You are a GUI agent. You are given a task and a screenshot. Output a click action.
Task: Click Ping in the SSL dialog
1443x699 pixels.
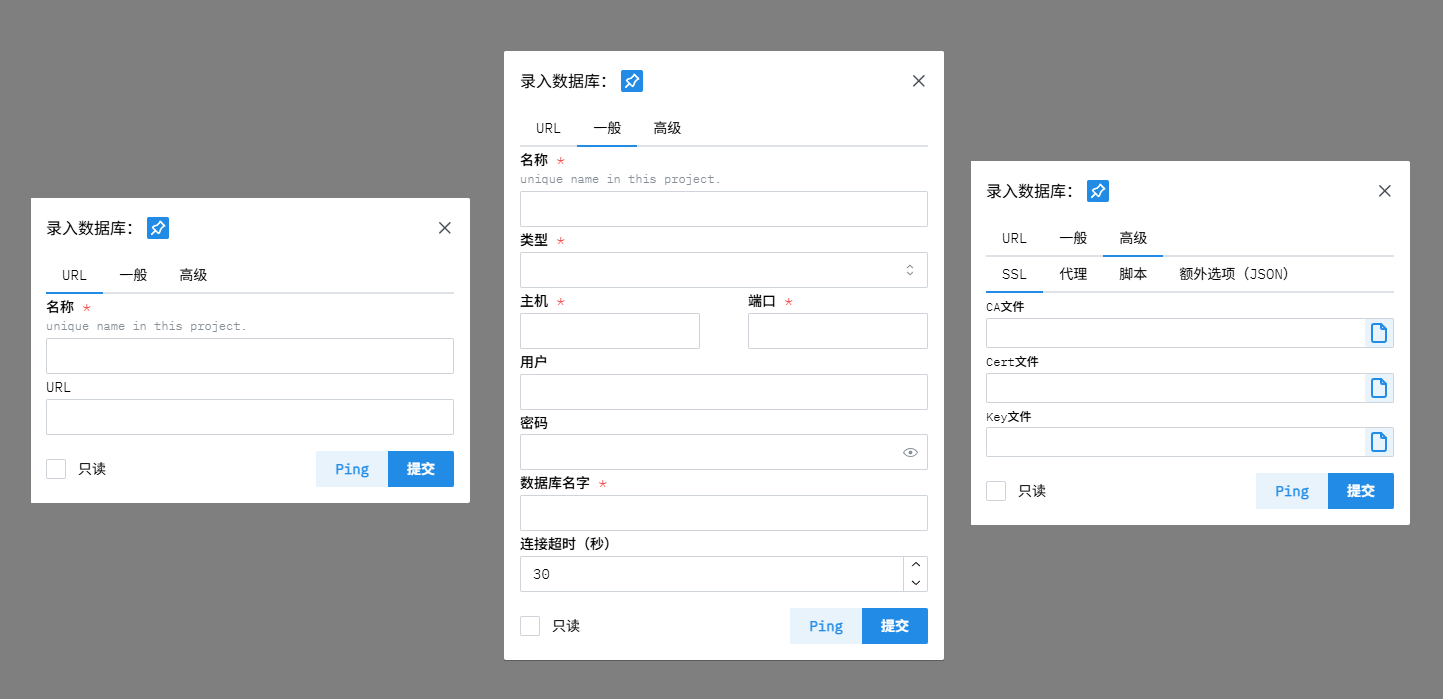point(1292,491)
